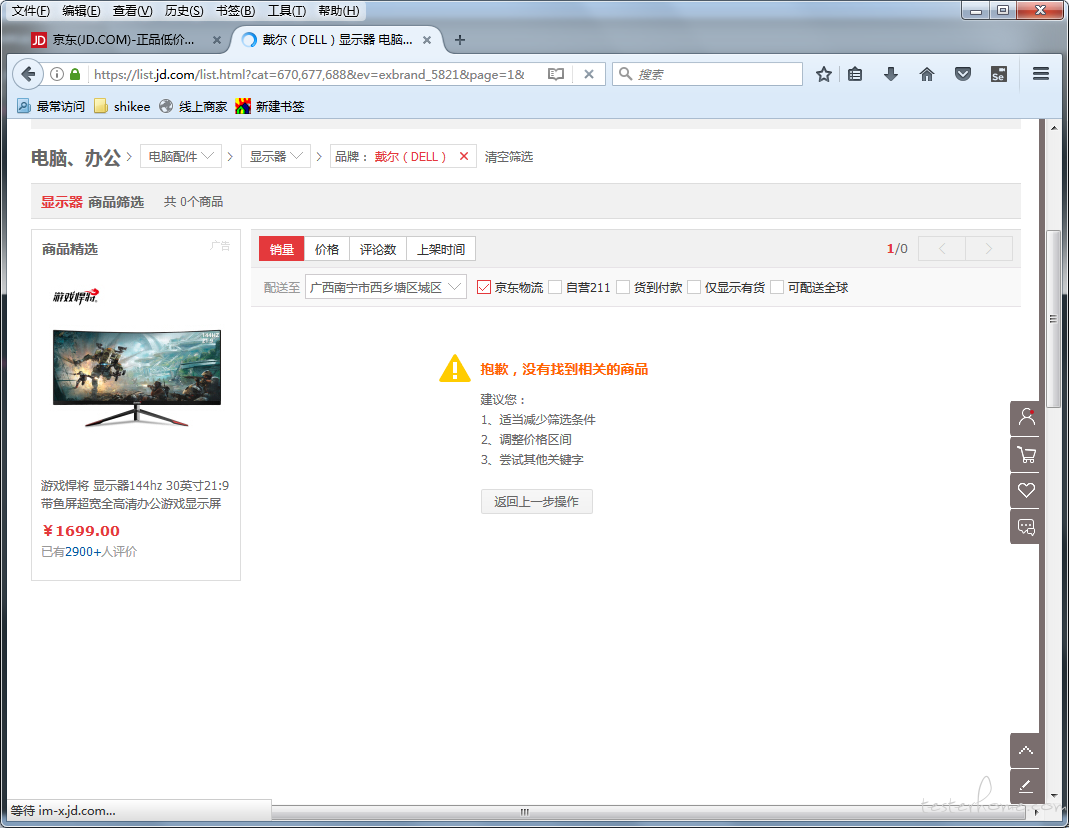Check 仅显示有货 checkbox
This screenshot has width=1069, height=828.
[x=694, y=288]
